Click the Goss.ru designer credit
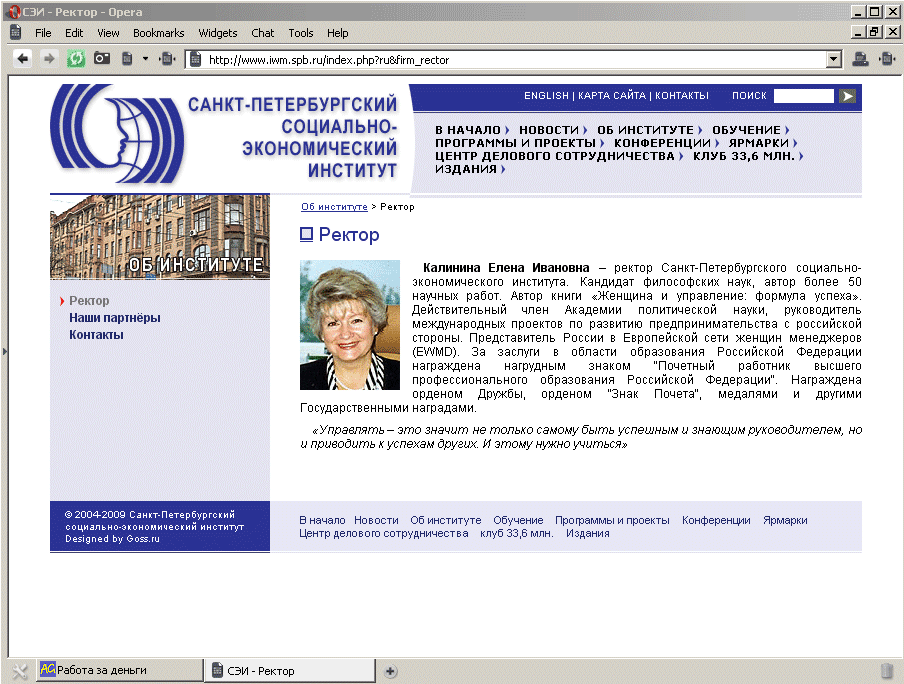The image size is (904, 684). [143, 539]
